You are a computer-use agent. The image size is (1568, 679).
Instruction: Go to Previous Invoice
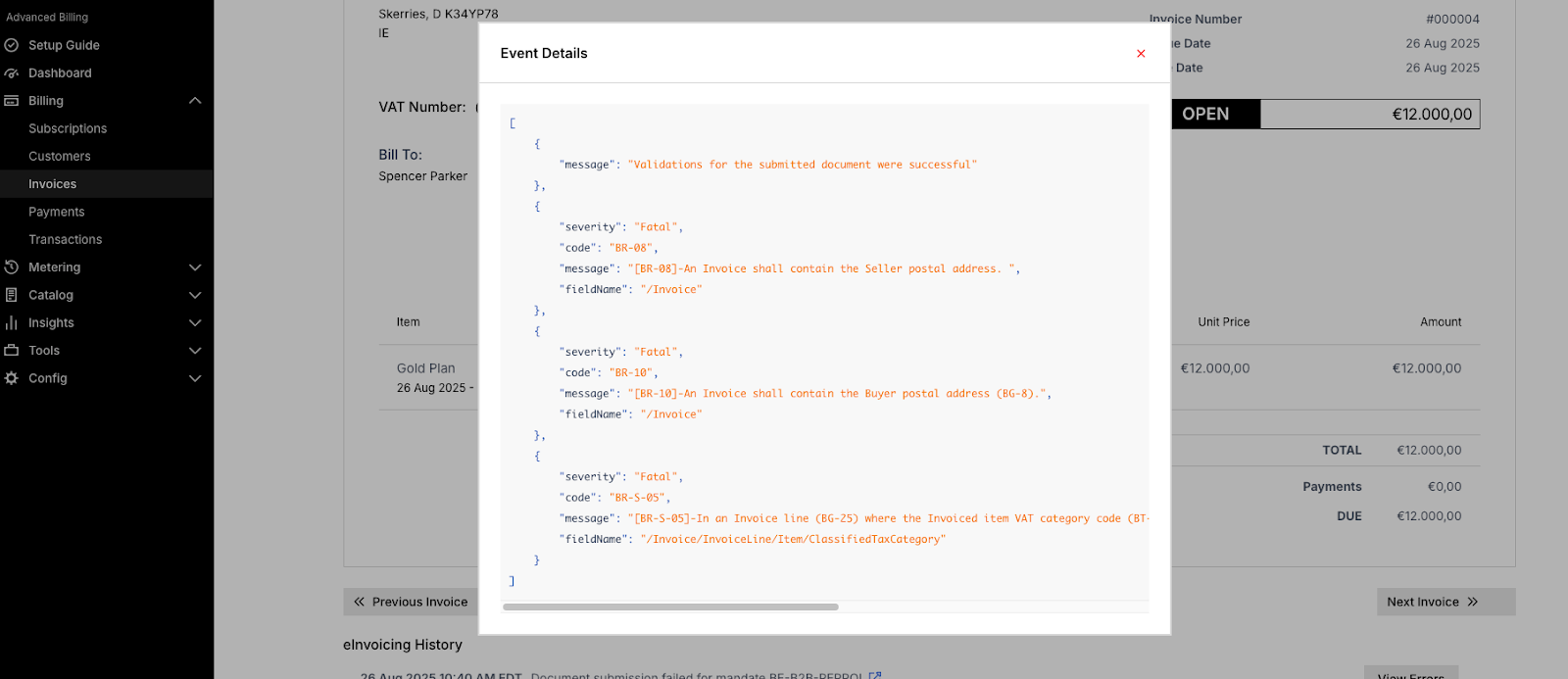[411, 602]
